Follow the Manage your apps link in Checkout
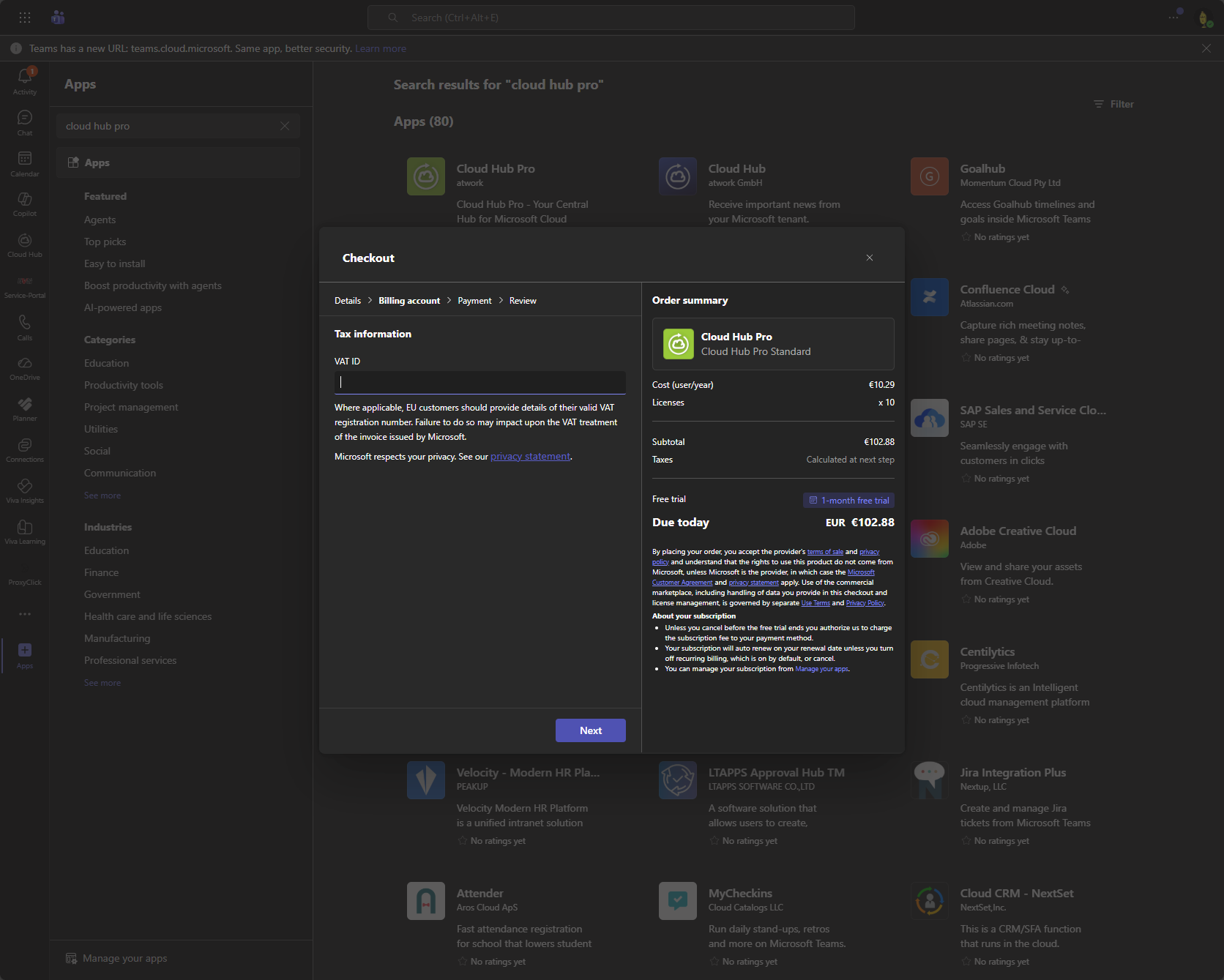Viewport: 1224px width, 980px height. 821,669
